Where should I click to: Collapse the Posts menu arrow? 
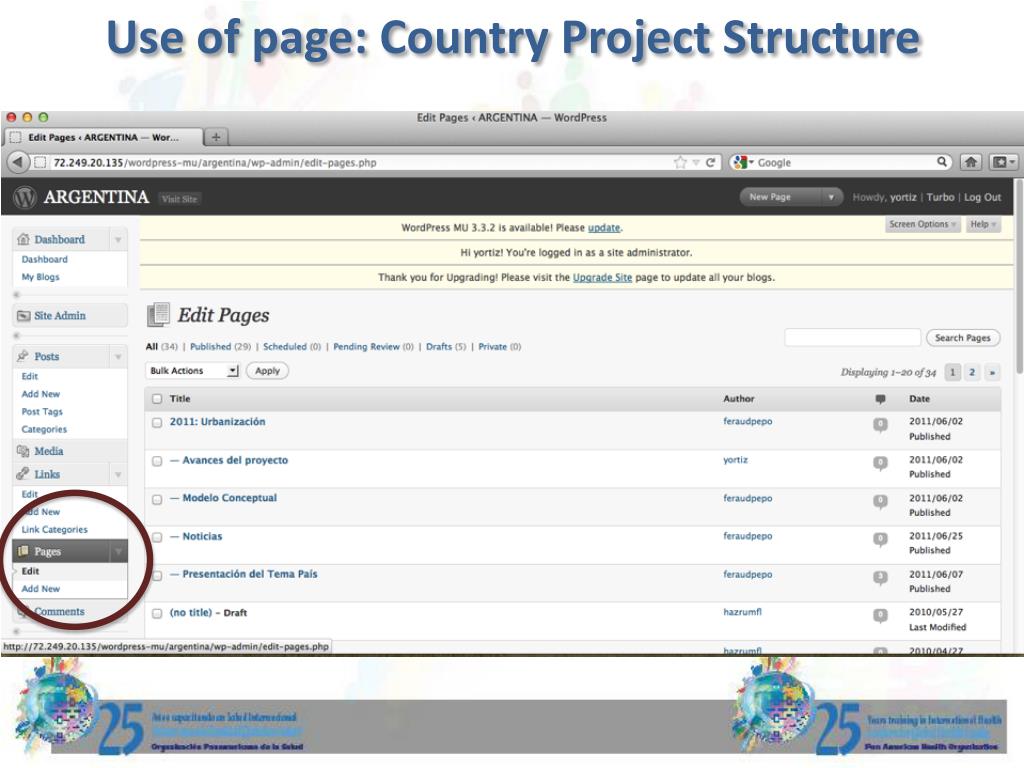(118, 357)
